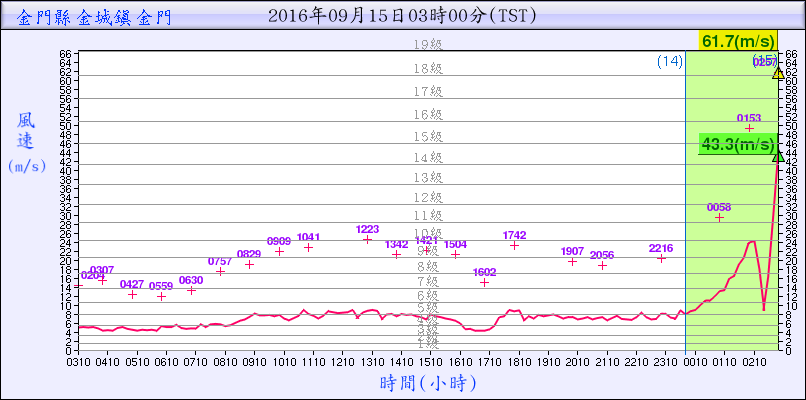This screenshot has height=400, width=806.
Task: Click the 19級 wind scale label
Action: (428, 45)
